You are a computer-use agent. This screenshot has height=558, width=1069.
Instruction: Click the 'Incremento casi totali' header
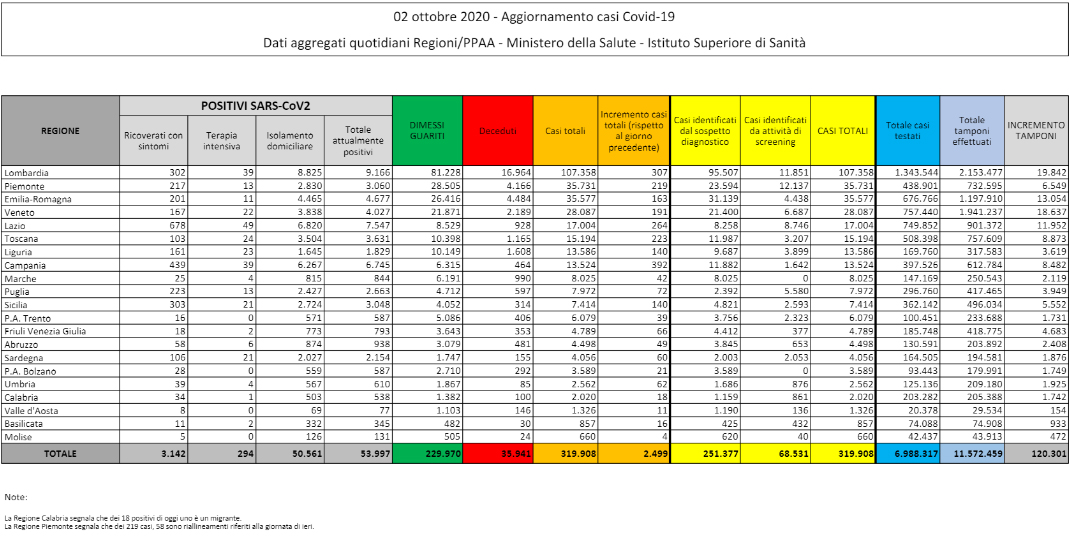click(x=633, y=130)
